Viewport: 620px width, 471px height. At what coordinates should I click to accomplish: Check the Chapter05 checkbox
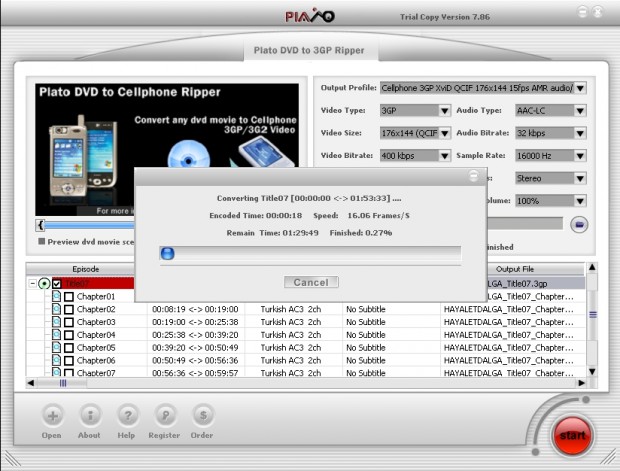click(69, 348)
